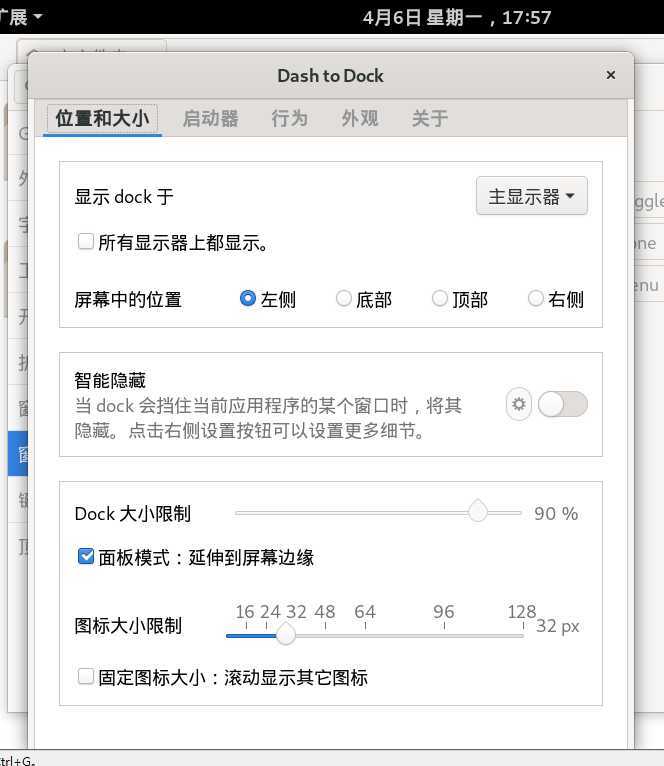
Task: Click the 显示 dock 于 label
Action: click(124, 197)
